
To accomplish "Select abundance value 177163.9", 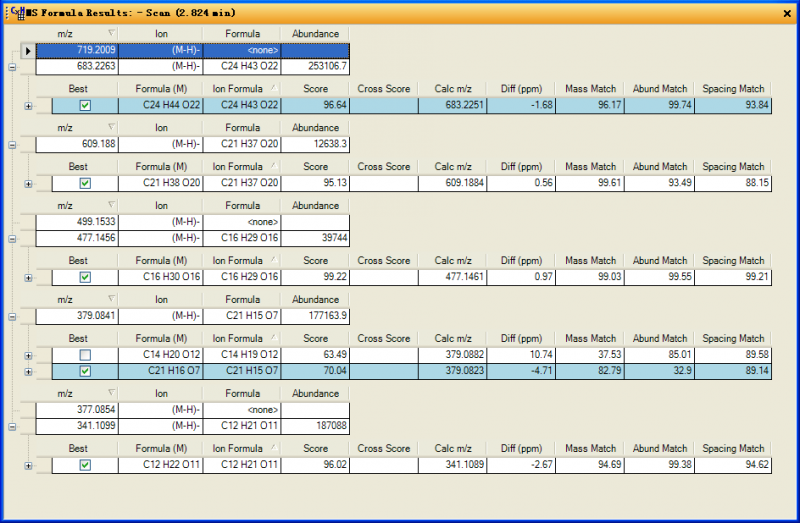I will point(315,316).
